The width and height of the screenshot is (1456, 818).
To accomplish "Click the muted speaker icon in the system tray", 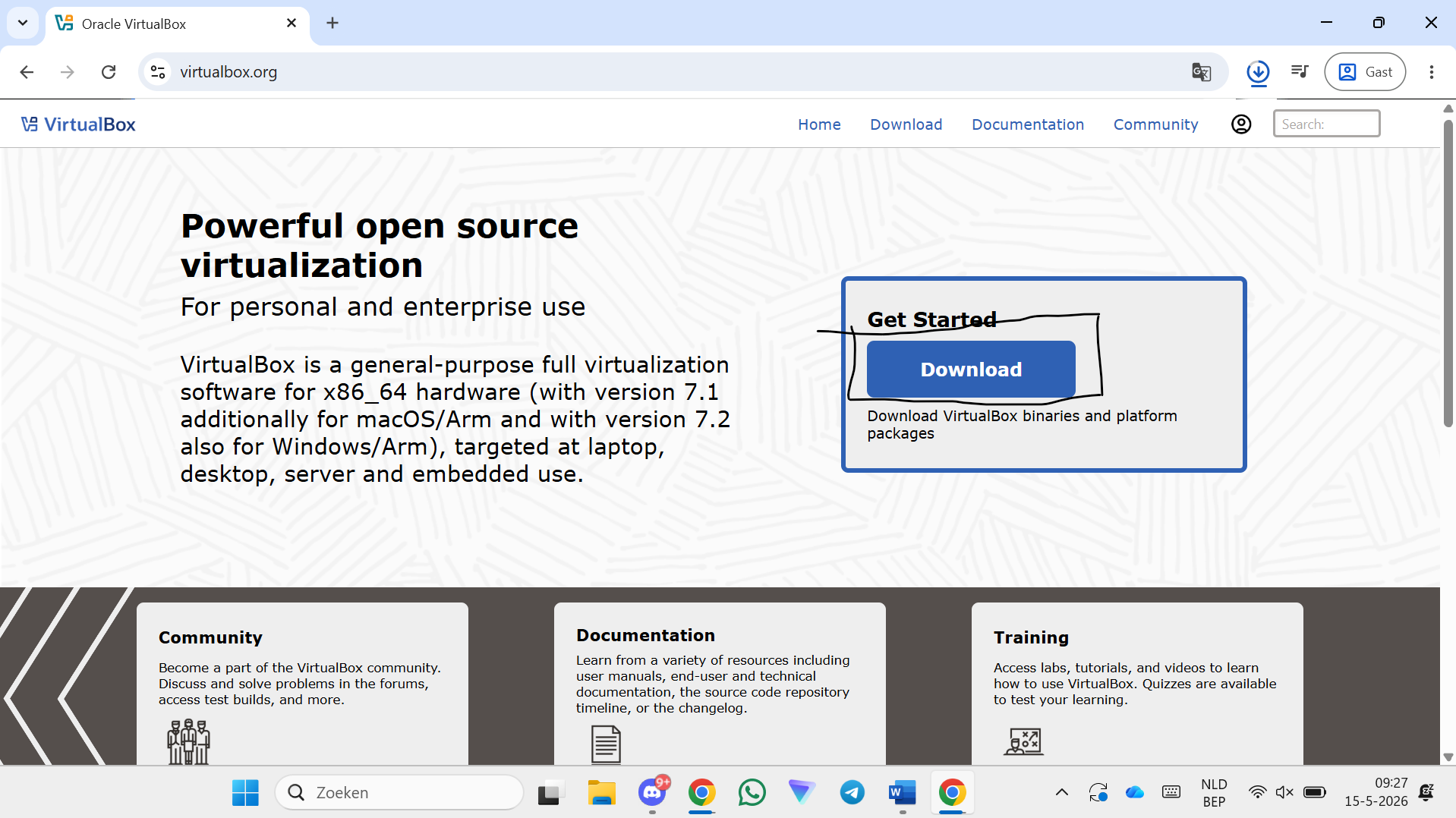I will click(x=1284, y=793).
